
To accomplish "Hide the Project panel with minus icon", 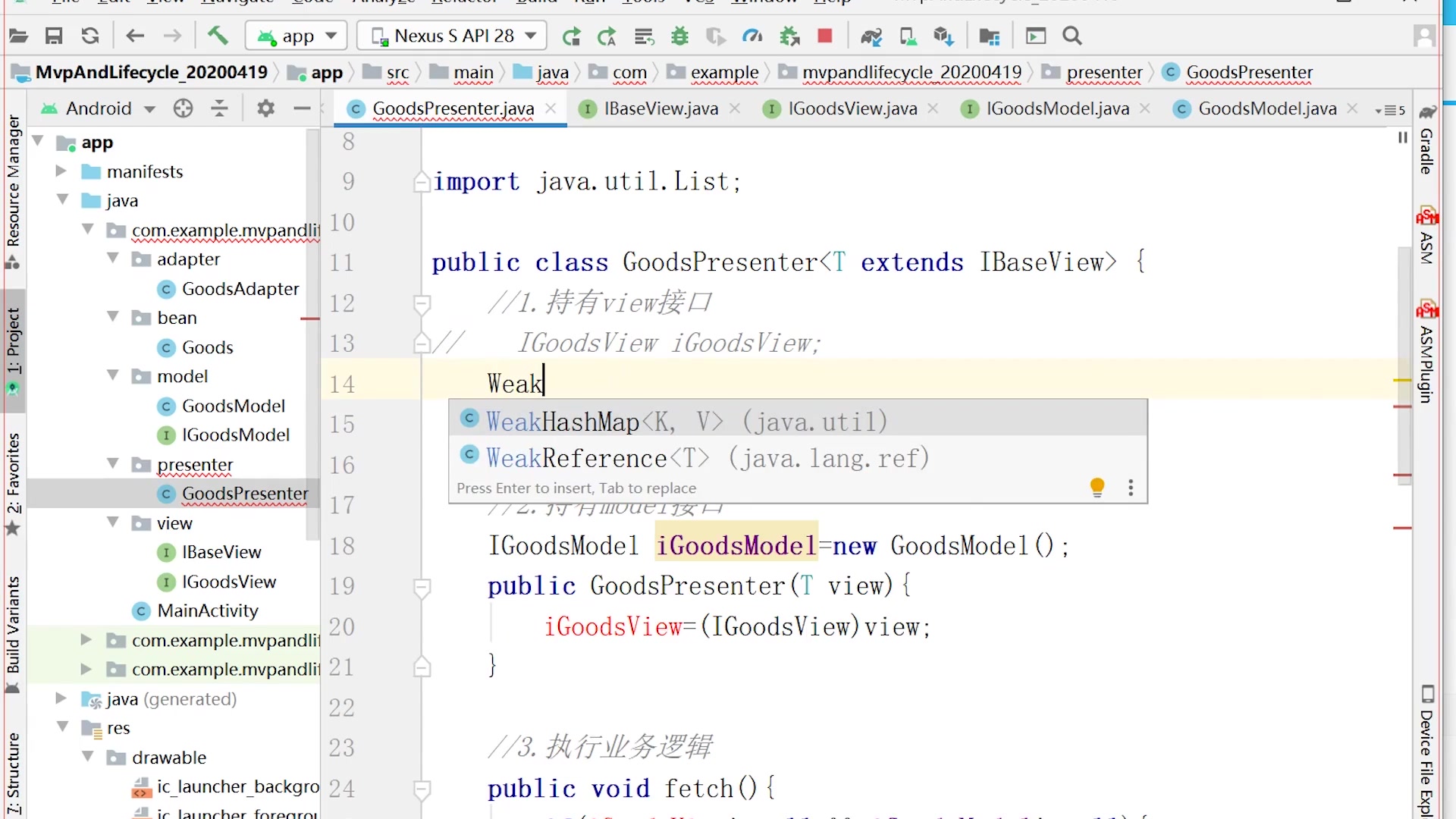I will click(302, 108).
